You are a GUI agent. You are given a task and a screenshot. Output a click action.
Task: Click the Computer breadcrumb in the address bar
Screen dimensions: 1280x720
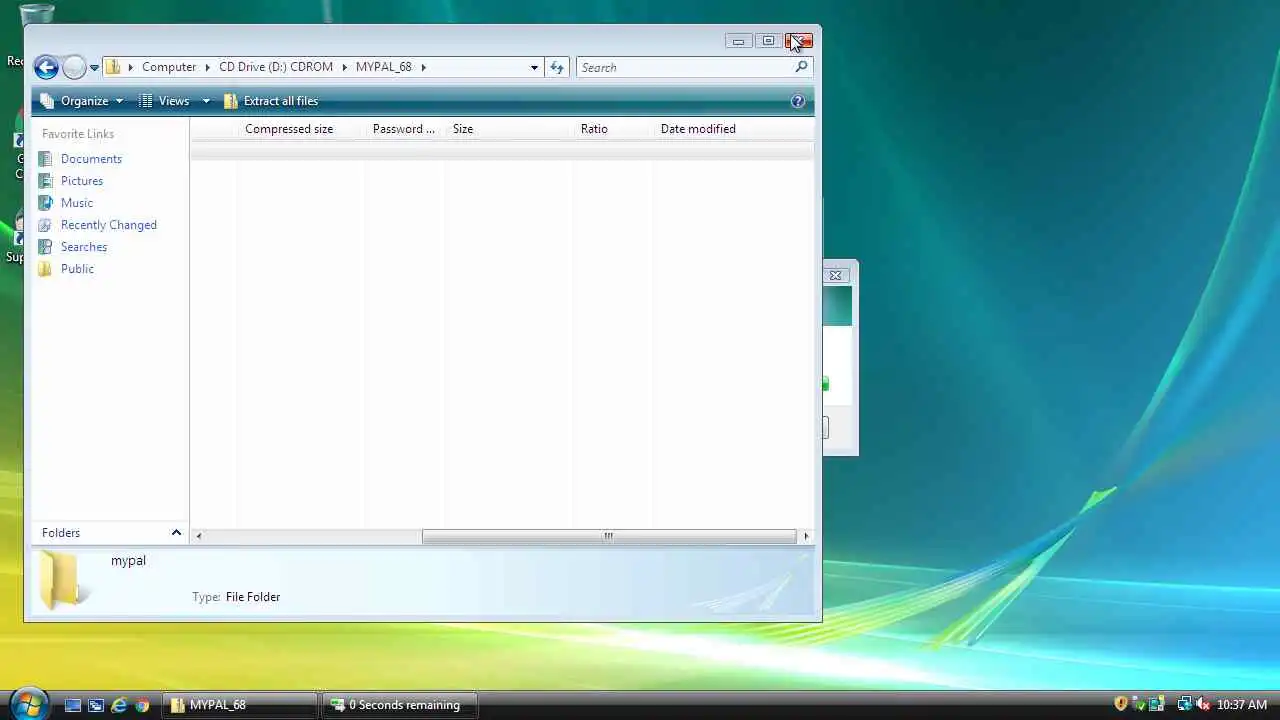tap(169, 67)
